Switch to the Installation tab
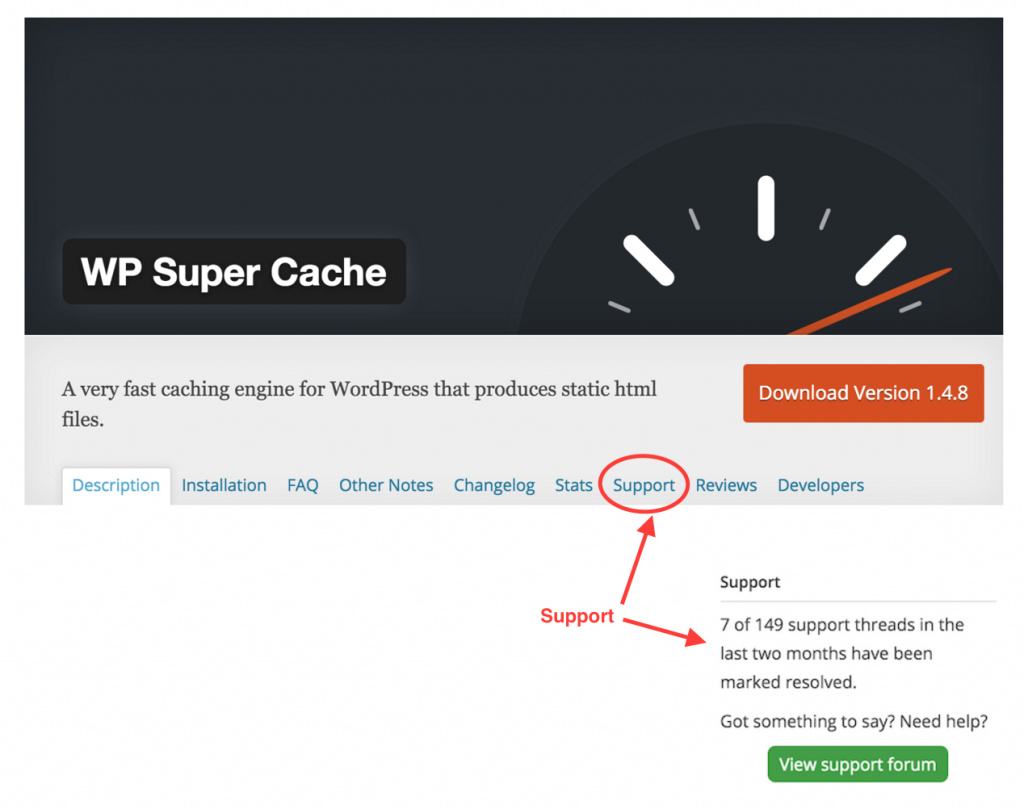Viewport: 1024px width, 809px height. 224,485
